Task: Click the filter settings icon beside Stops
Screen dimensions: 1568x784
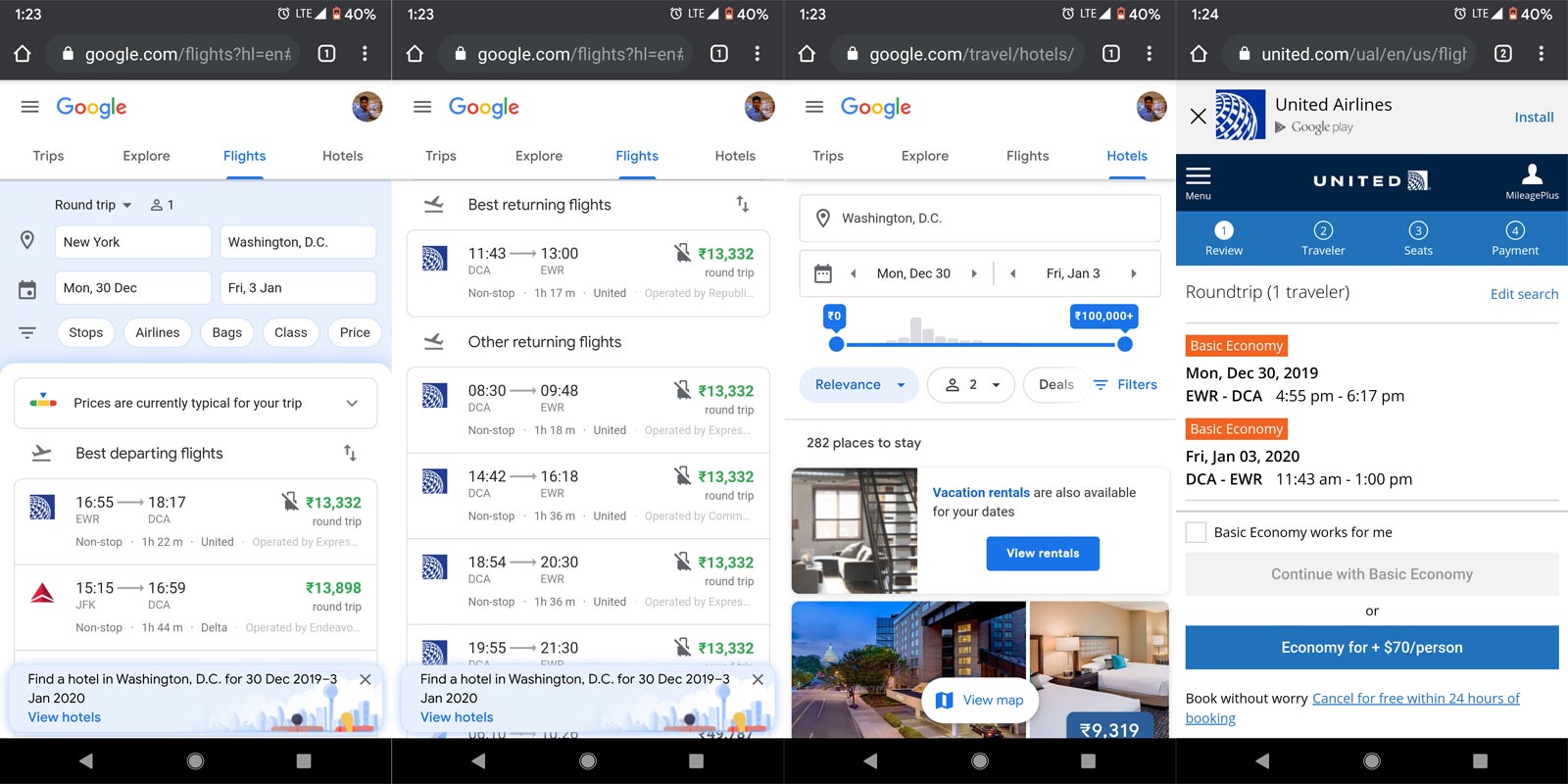Action: click(27, 333)
